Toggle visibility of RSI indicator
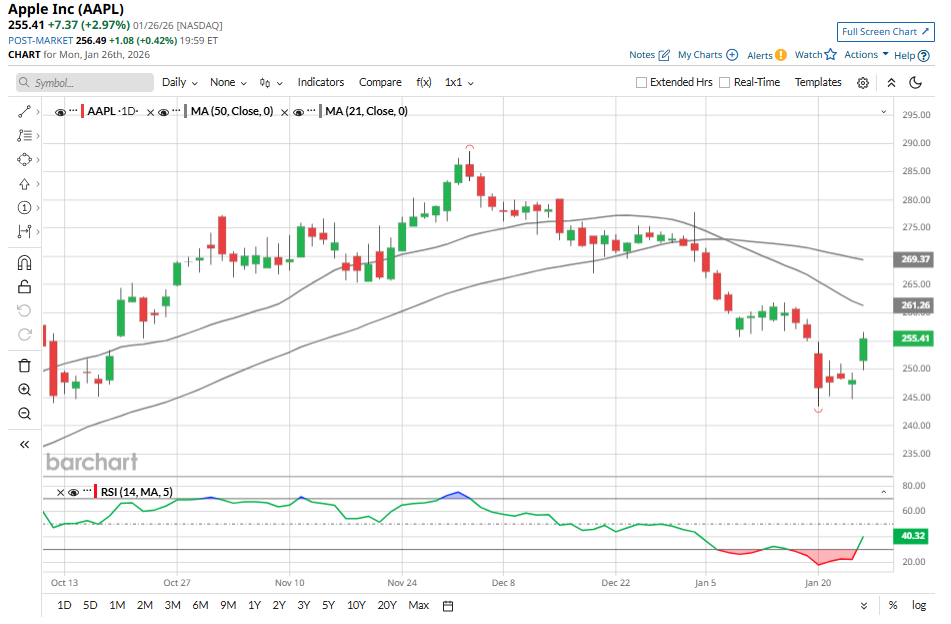 pyautogui.click(x=73, y=492)
